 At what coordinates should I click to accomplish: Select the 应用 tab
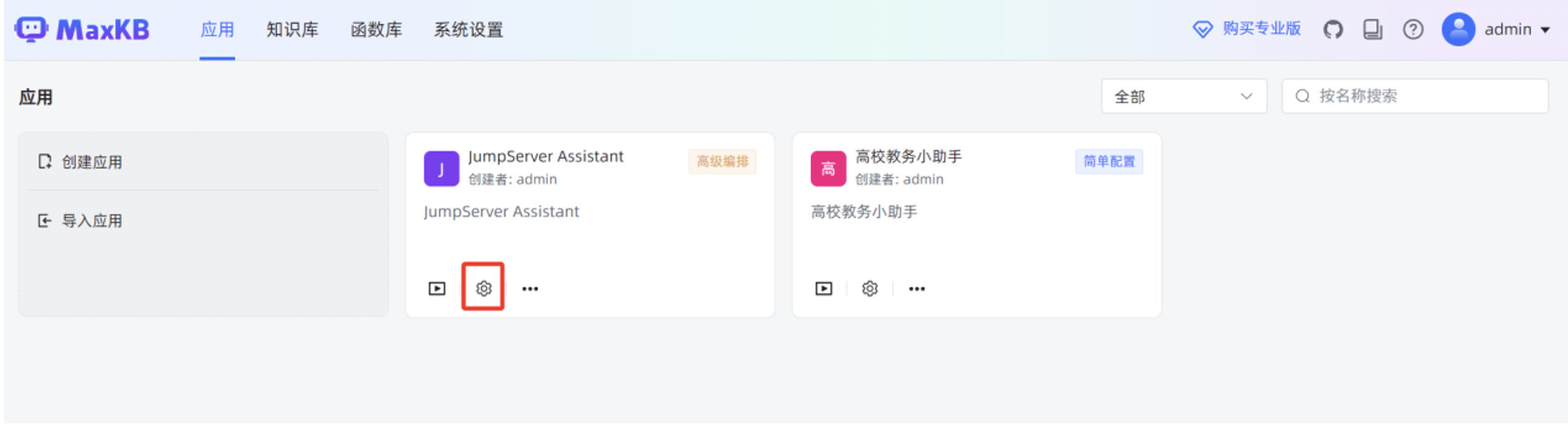point(217,30)
